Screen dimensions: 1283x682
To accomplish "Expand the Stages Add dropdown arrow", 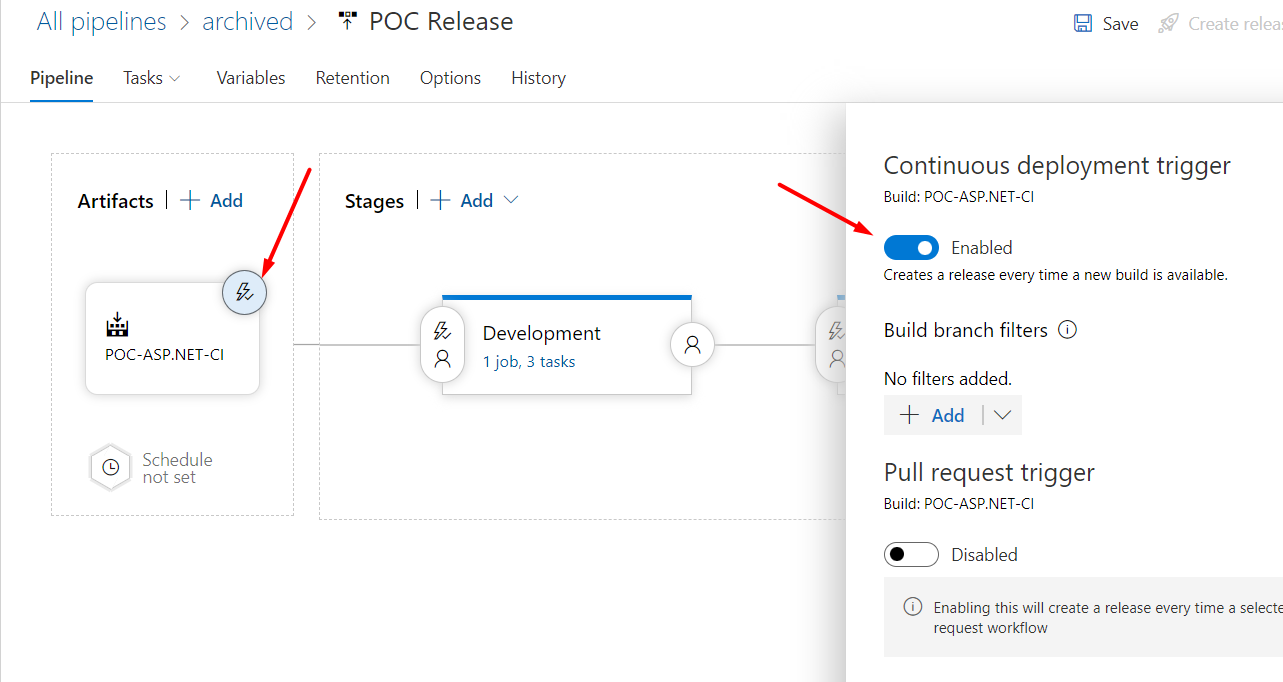I will pyautogui.click(x=511, y=200).
